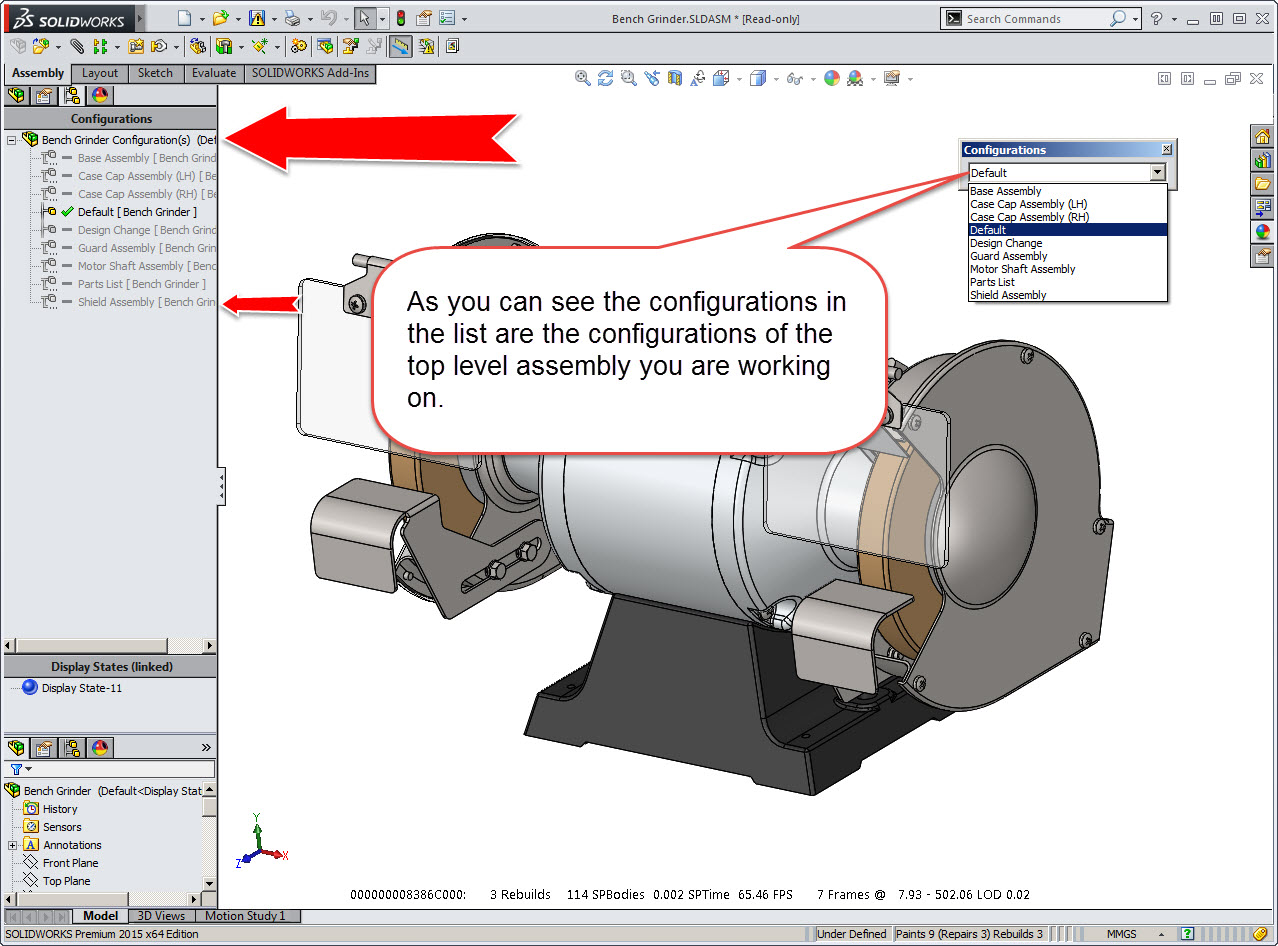Switch to the Assembly tab
1278x946 pixels.
coord(38,73)
